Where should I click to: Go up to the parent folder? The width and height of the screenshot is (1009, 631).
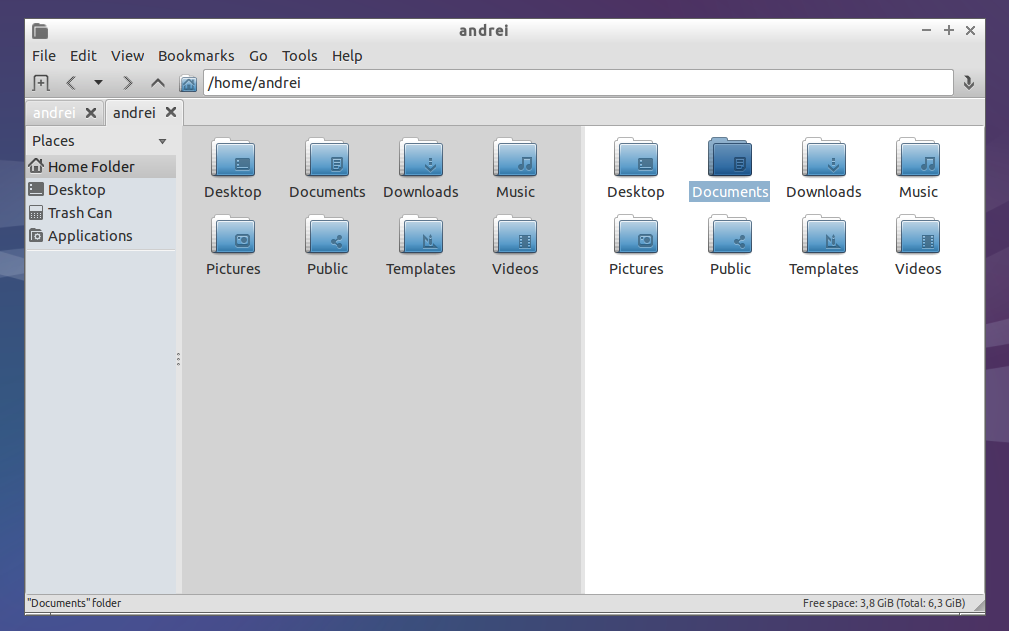click(158, 83)
